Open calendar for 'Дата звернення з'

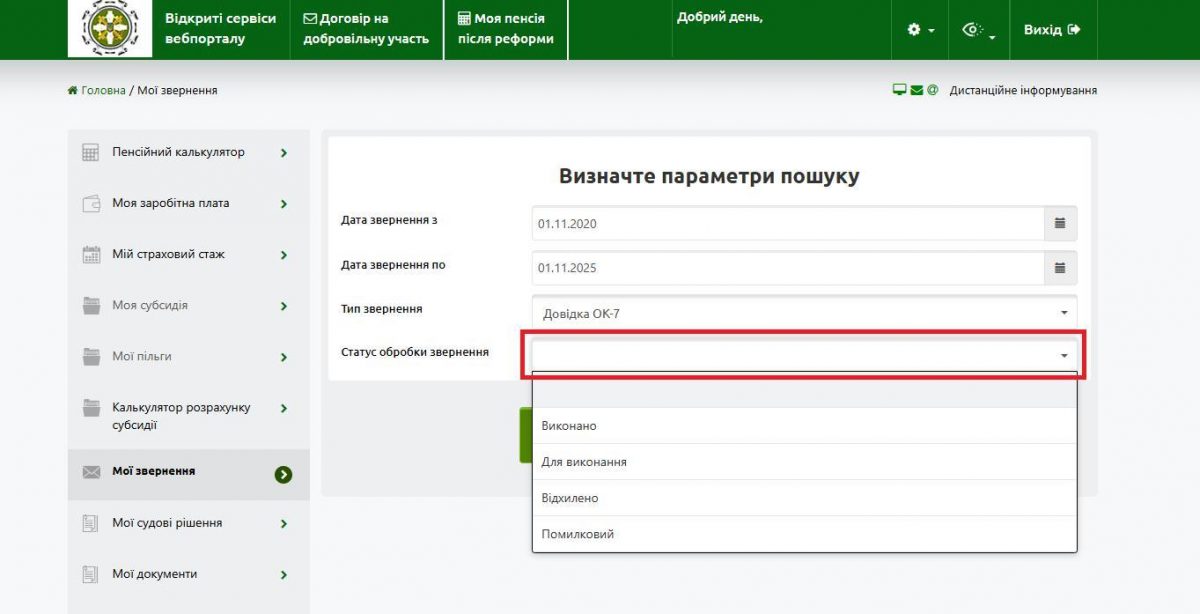1060,224
